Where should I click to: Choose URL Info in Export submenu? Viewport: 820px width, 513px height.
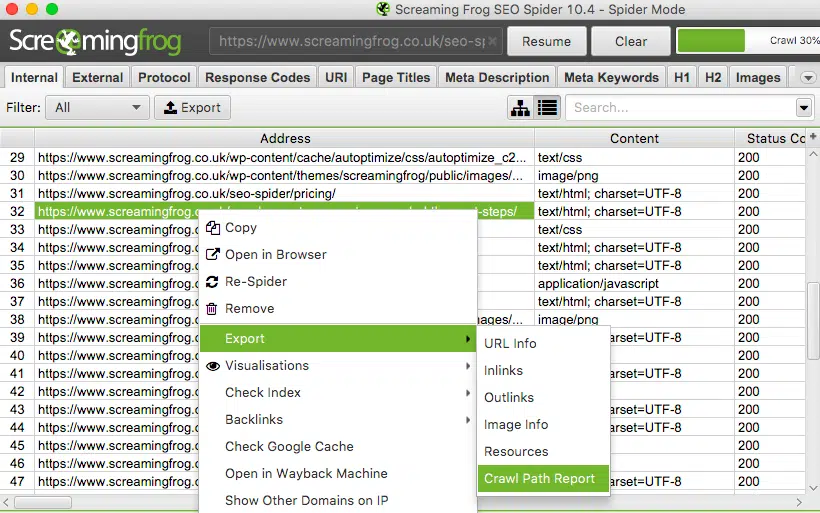pos(543,344)
